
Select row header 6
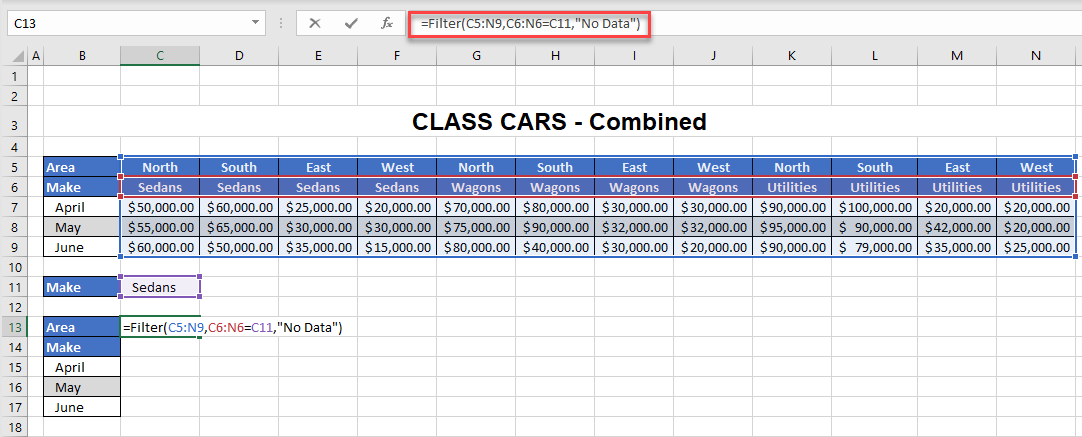pos(15,187)
